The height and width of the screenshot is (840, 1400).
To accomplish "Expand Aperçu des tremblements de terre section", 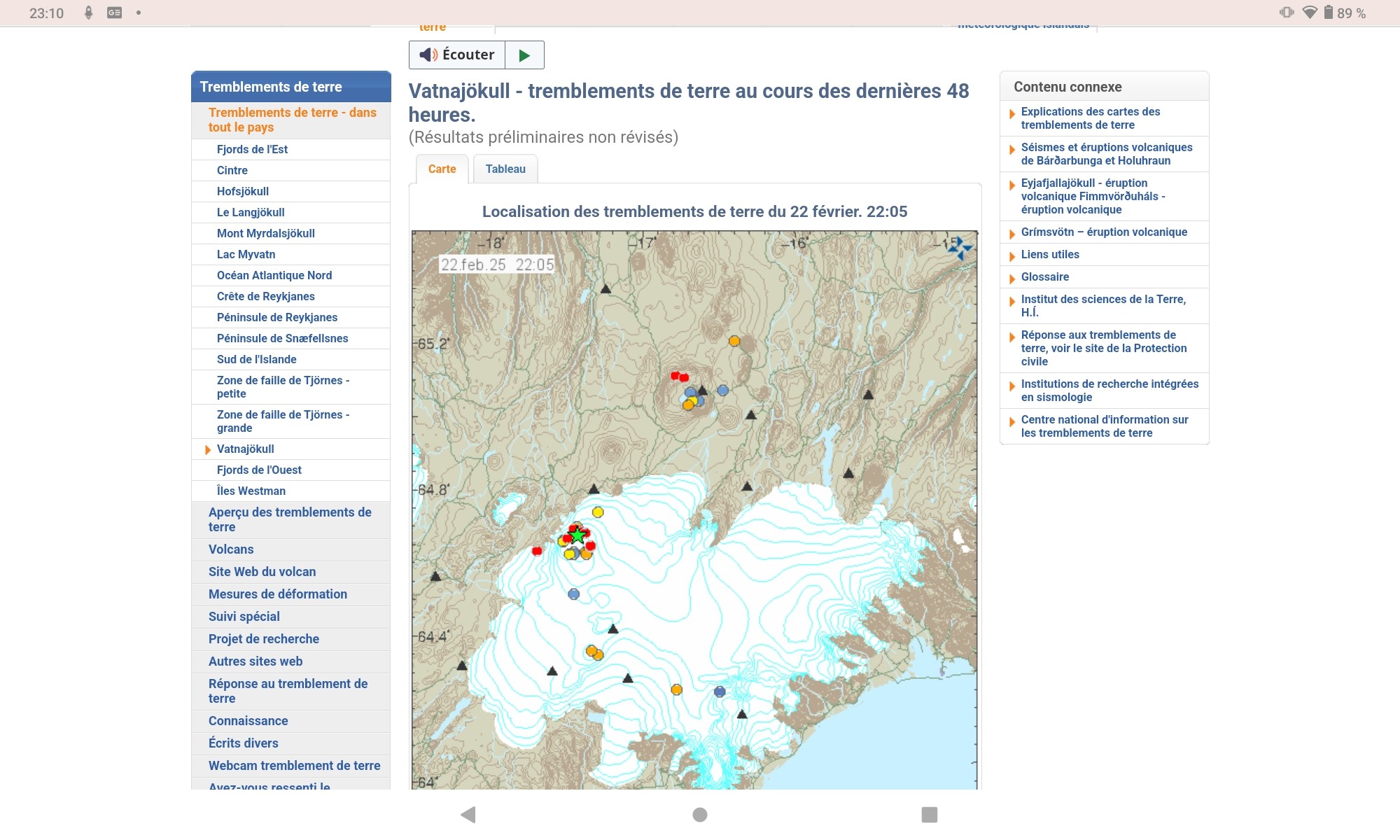I will click(290, 519).
